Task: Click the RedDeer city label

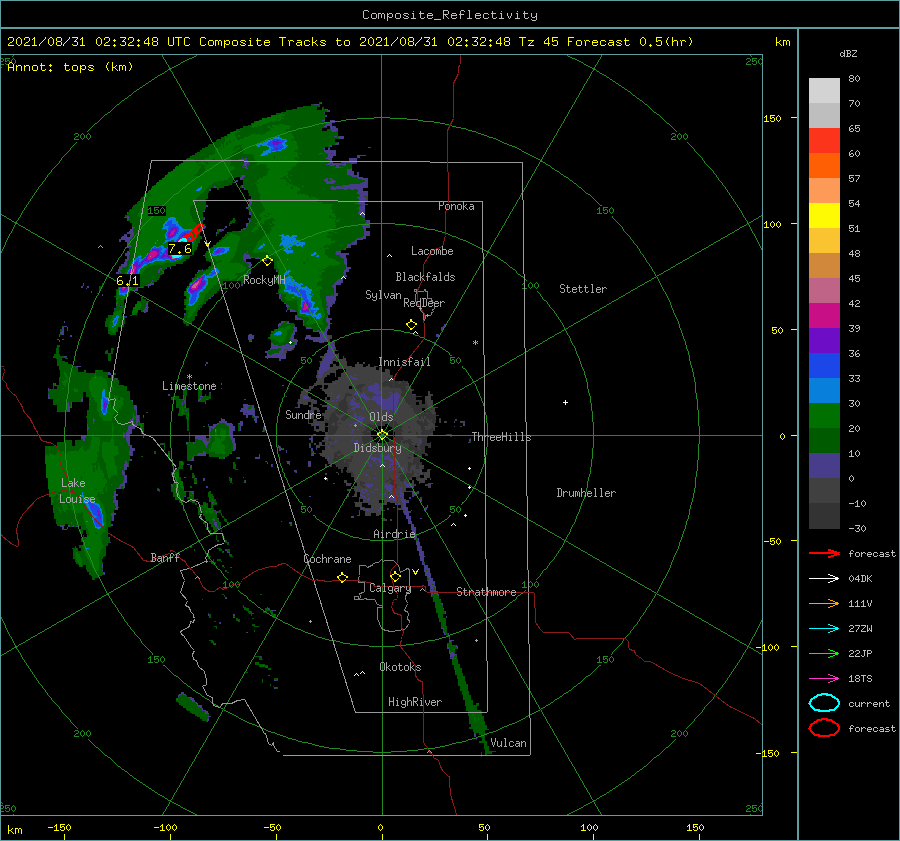Action: click(x=424, y=303)
